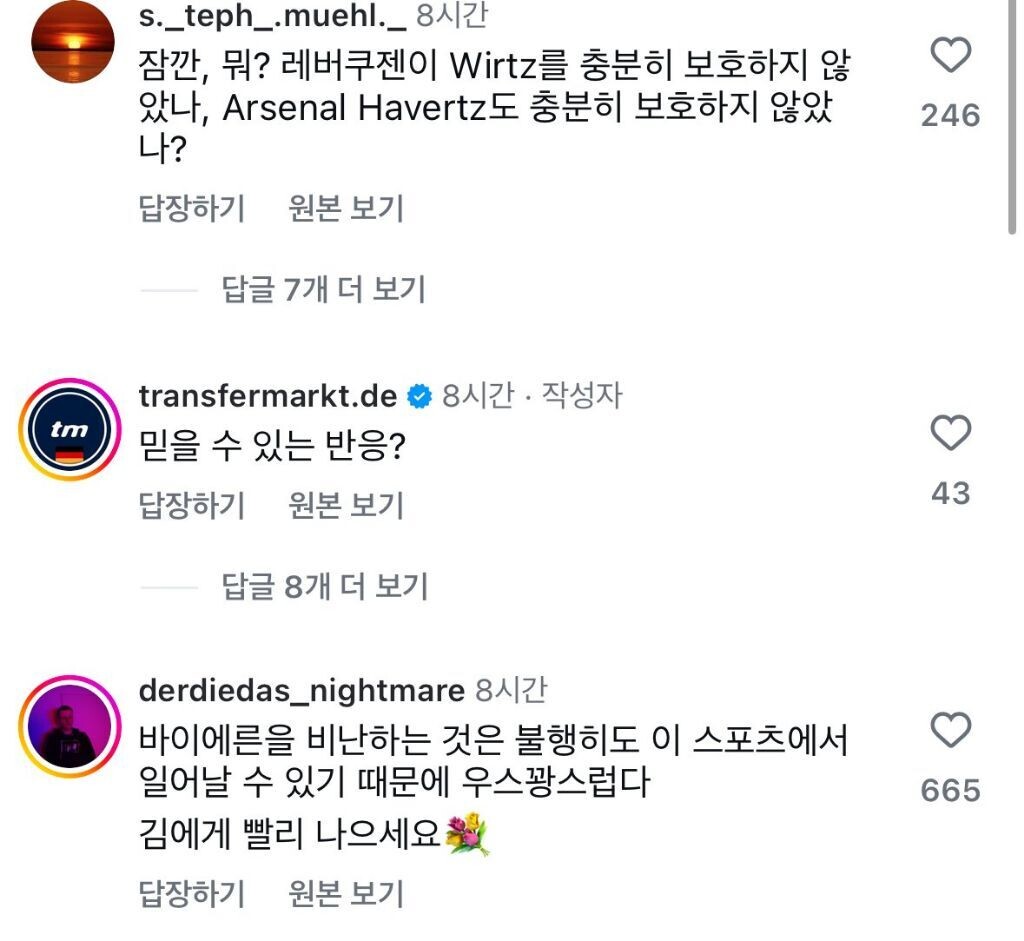Image resolution: width=1024 pixels, height=941 pixels.
Task: Click the comments scrollbar thumb
Action: click(x=1012, y=116)
